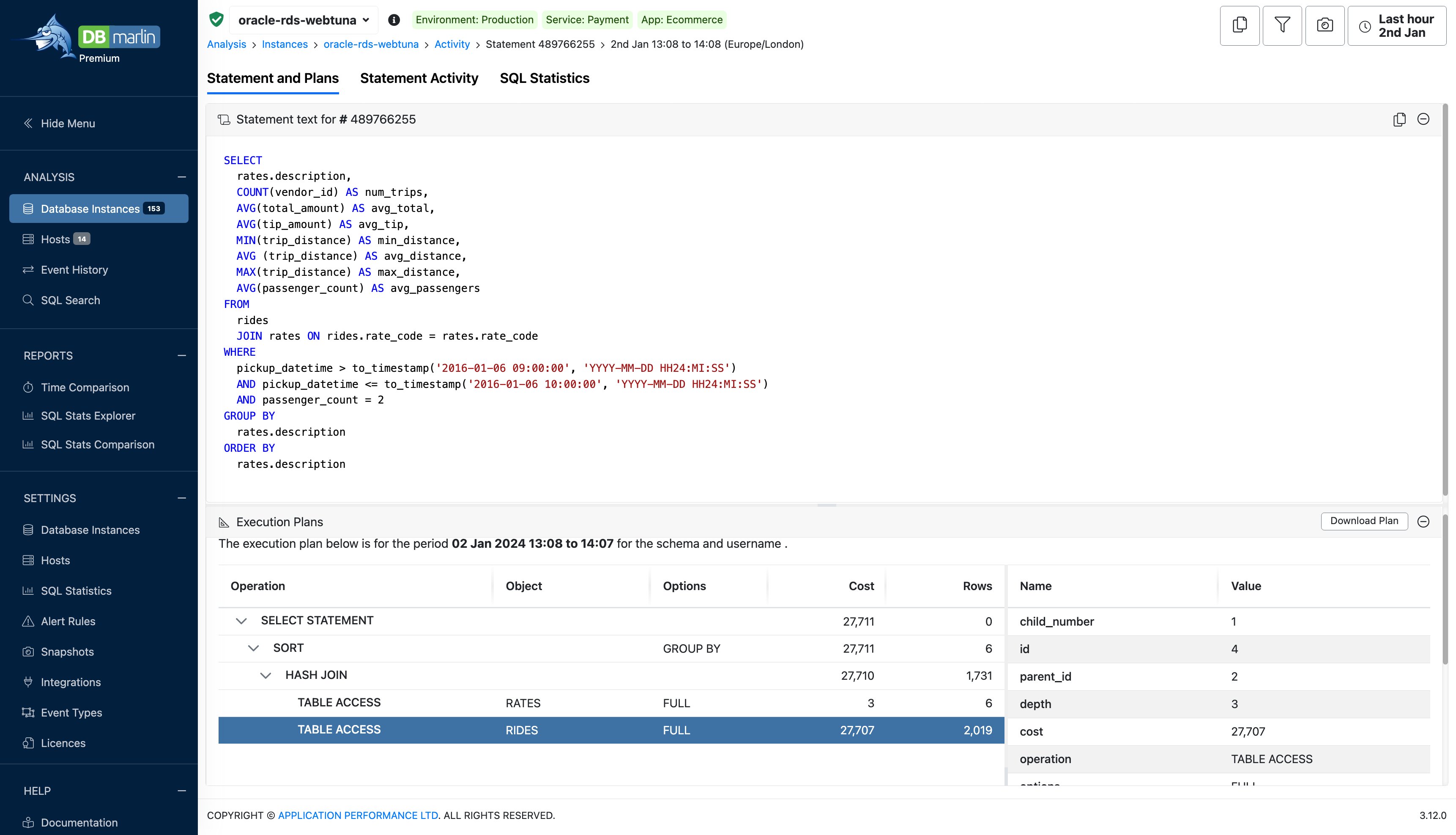The height and width of the screenshot is (835, 1456).
Task: Open SQL Stats Explorer
Action: click(79, 416)
